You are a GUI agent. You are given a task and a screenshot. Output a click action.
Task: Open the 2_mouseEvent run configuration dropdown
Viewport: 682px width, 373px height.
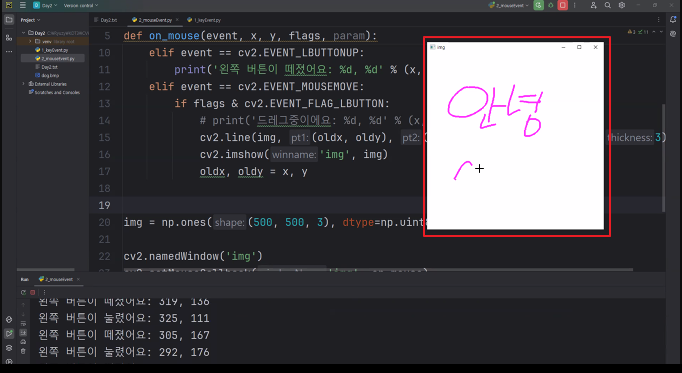point(508,5)
